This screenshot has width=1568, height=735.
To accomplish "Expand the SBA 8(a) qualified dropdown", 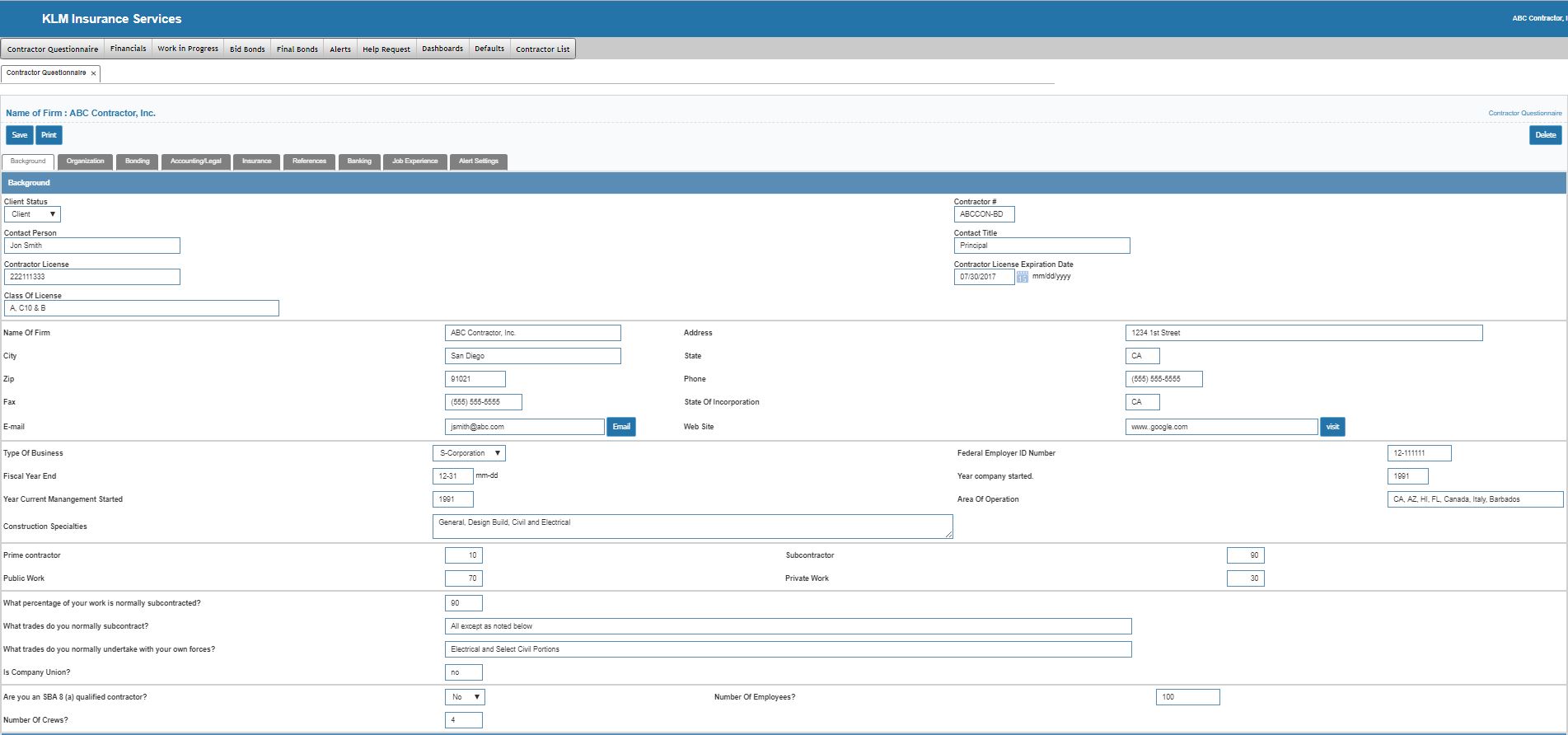I will [465, 697].
